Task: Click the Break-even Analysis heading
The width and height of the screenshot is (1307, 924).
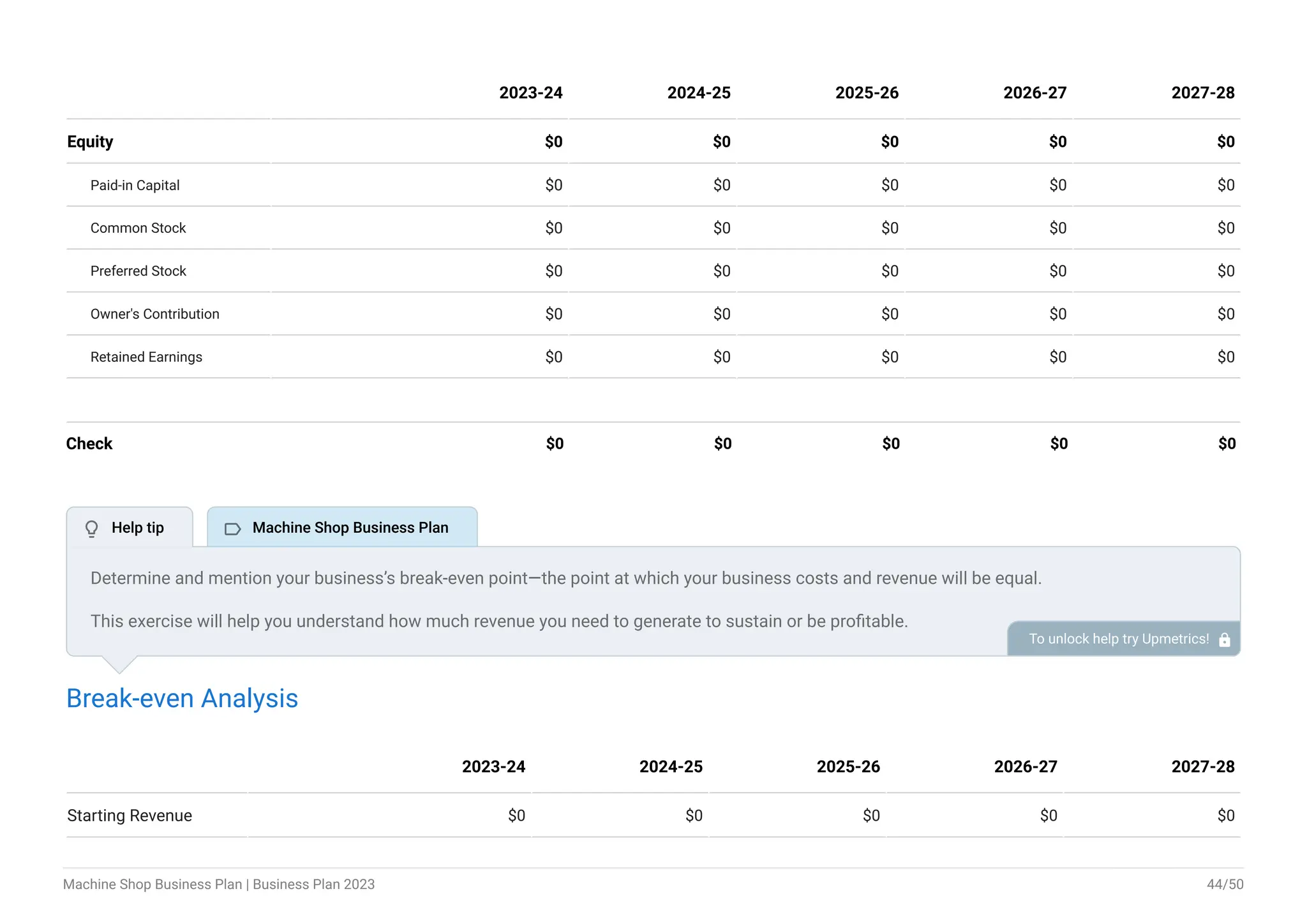Action: point(182,699)
